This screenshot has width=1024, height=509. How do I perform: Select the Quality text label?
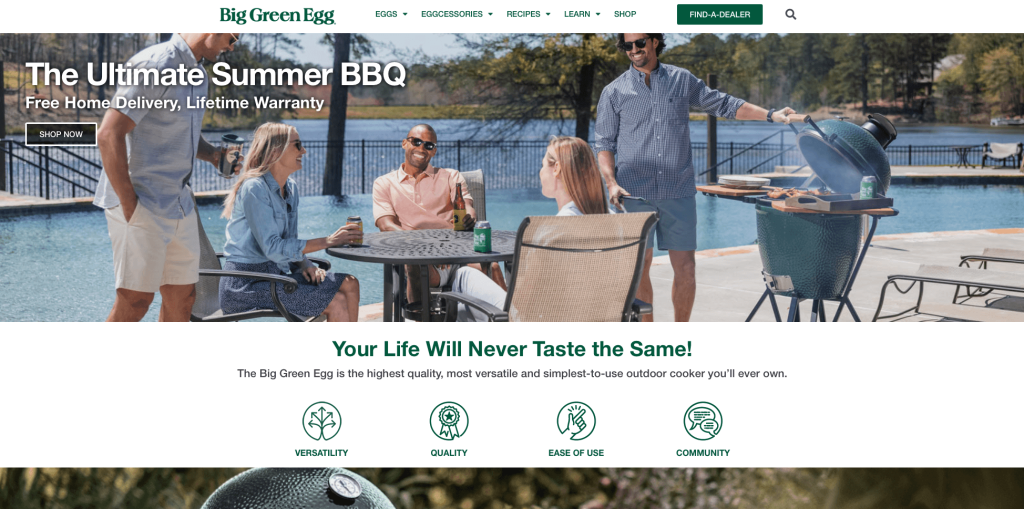coord(449,453)
